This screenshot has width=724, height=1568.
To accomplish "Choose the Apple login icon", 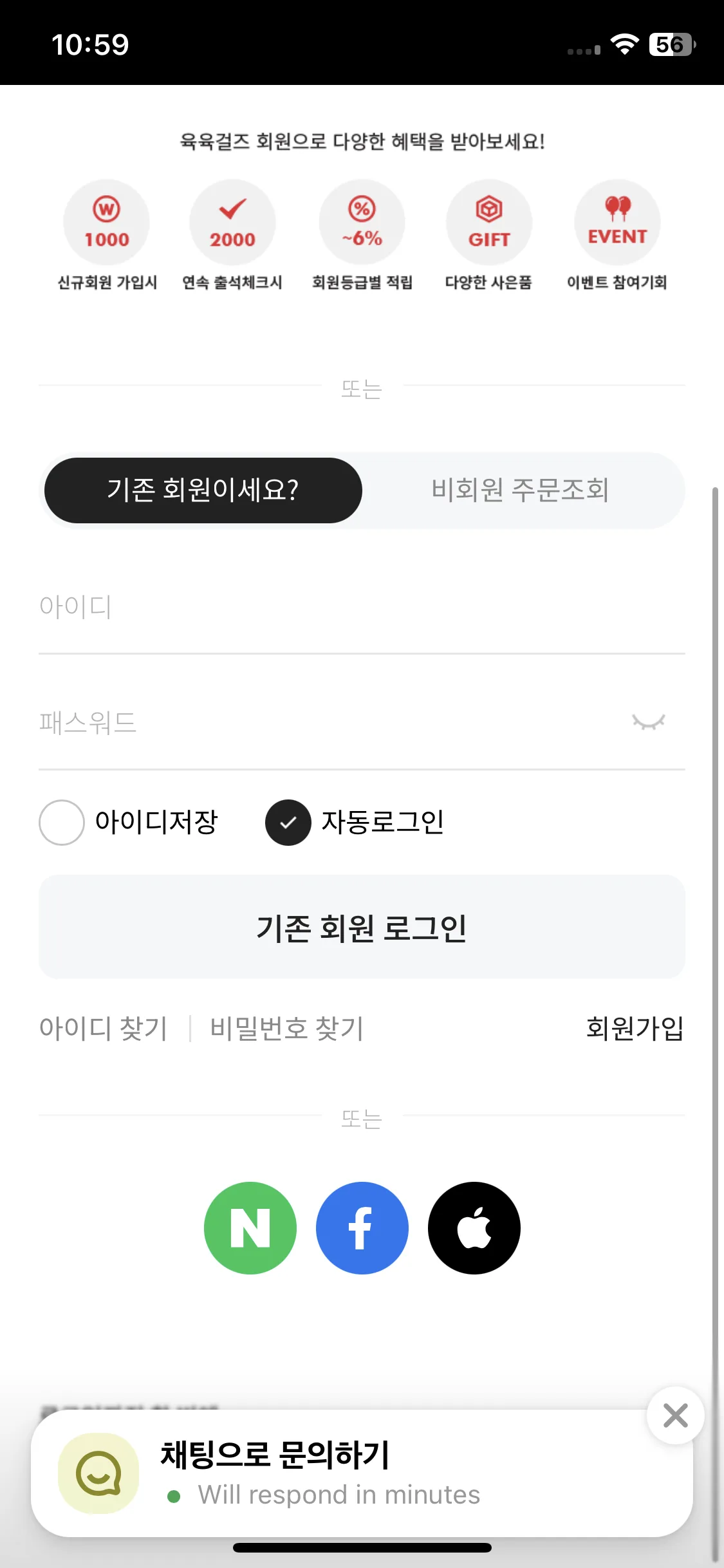I will click(474, 1227).
